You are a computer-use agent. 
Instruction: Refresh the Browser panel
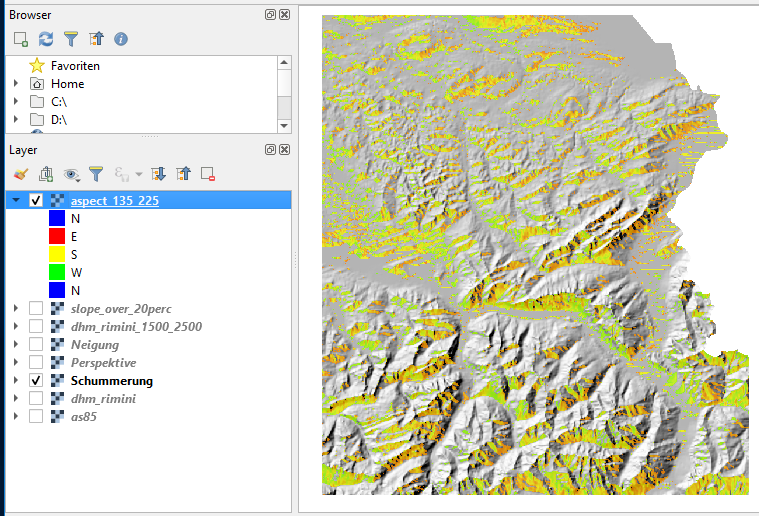tap(45, 39)
